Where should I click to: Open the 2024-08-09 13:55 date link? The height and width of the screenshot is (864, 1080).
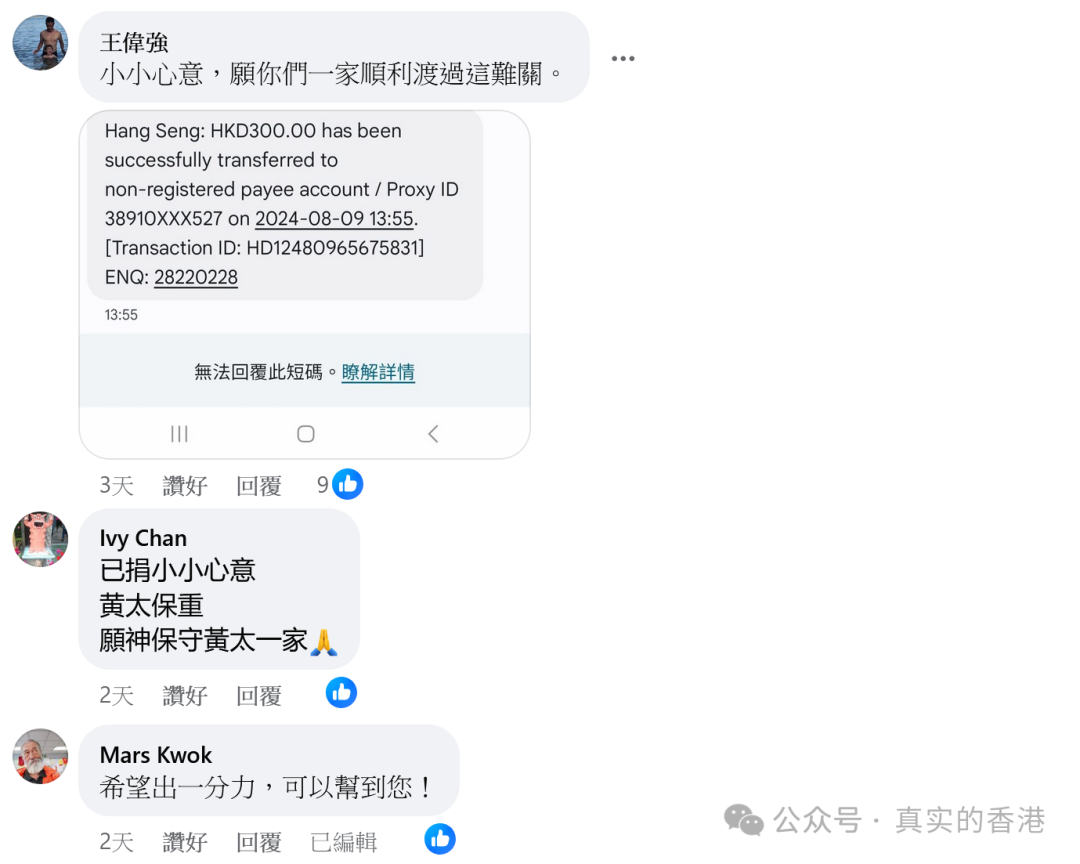334,218
